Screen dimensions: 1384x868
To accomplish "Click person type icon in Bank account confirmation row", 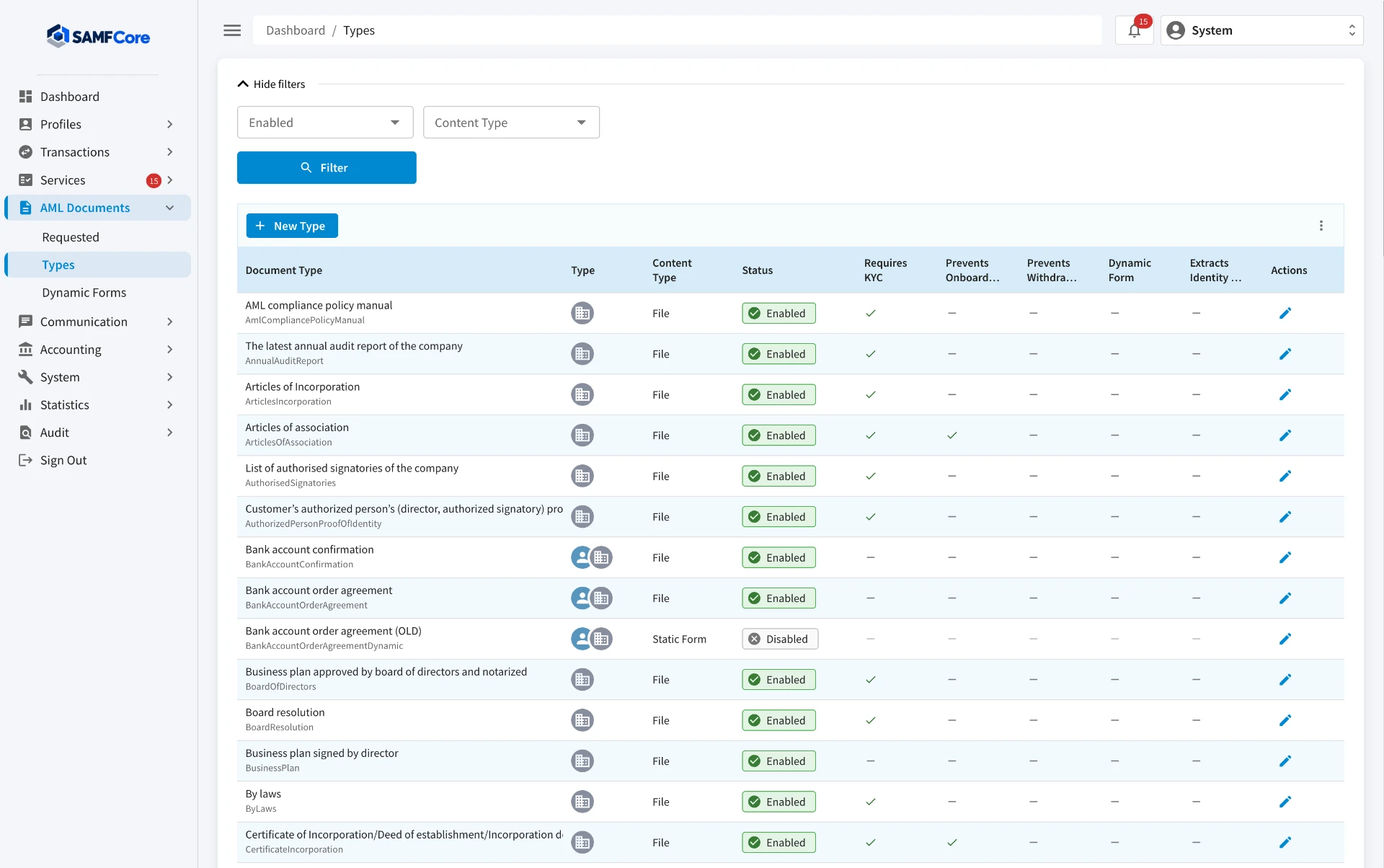I will pos(581,558).
